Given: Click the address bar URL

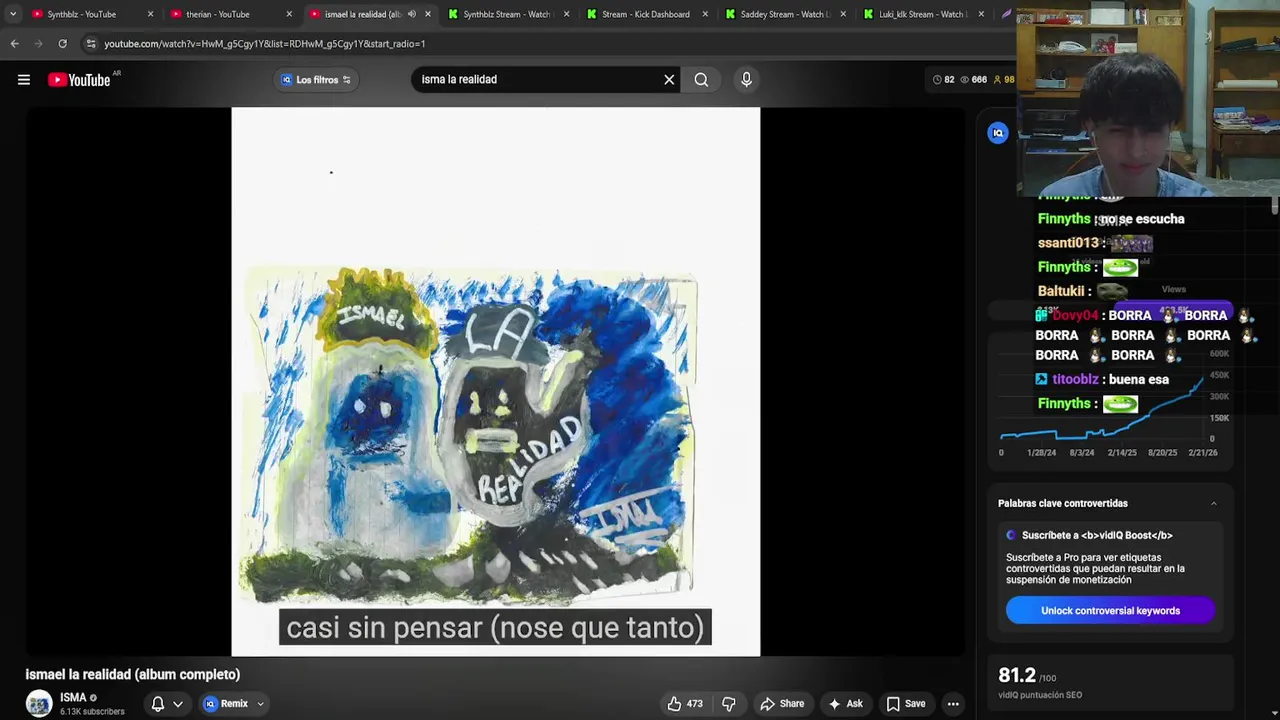Looking at the screenshot, I should tap(265, 44).
